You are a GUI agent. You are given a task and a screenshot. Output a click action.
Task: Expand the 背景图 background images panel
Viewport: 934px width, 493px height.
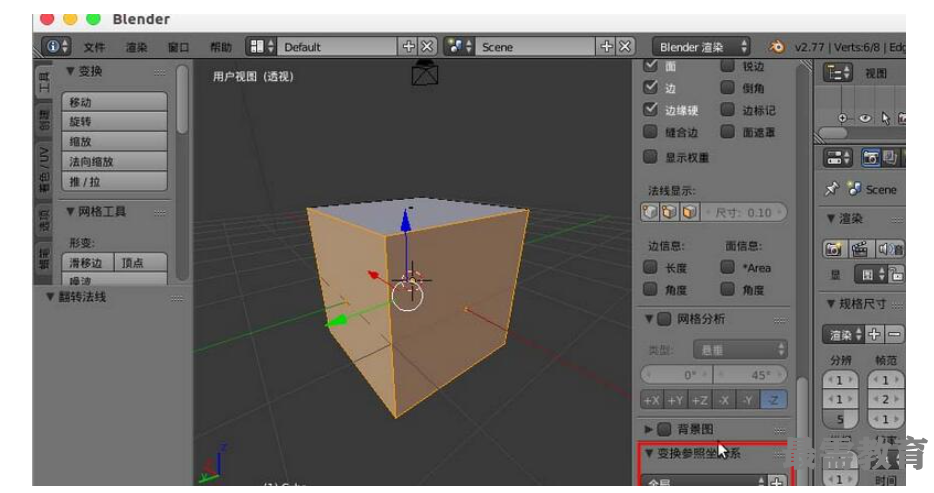coord(649,429)
